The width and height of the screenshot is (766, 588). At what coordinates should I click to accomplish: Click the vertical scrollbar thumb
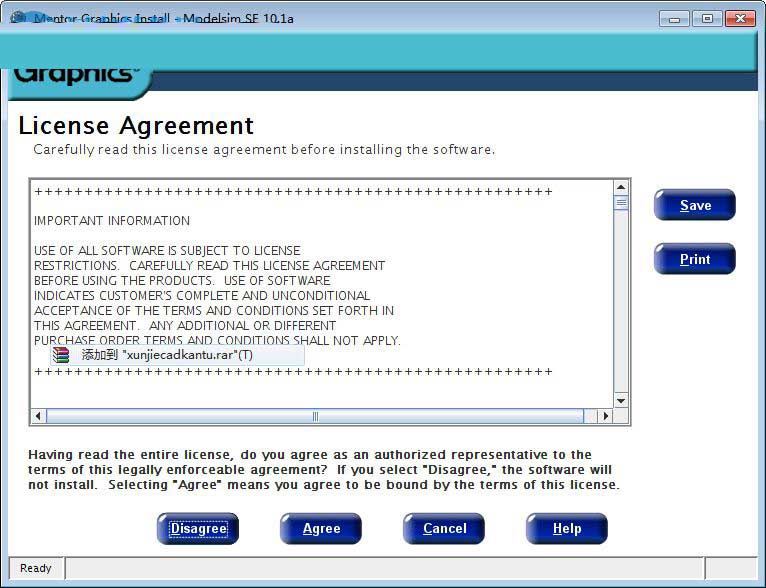coord(621,202)
